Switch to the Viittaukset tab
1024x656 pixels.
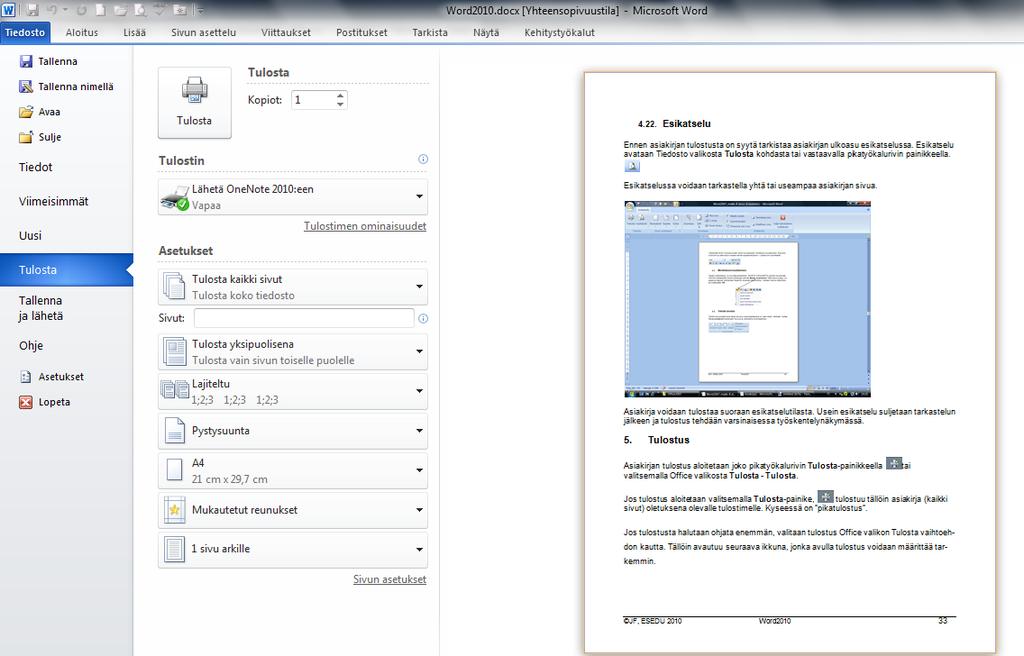[286, 32]
